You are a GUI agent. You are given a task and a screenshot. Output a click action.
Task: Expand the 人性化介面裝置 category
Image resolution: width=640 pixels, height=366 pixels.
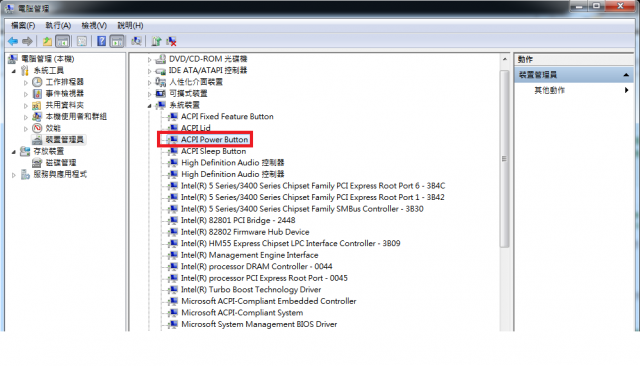(149, 83)
